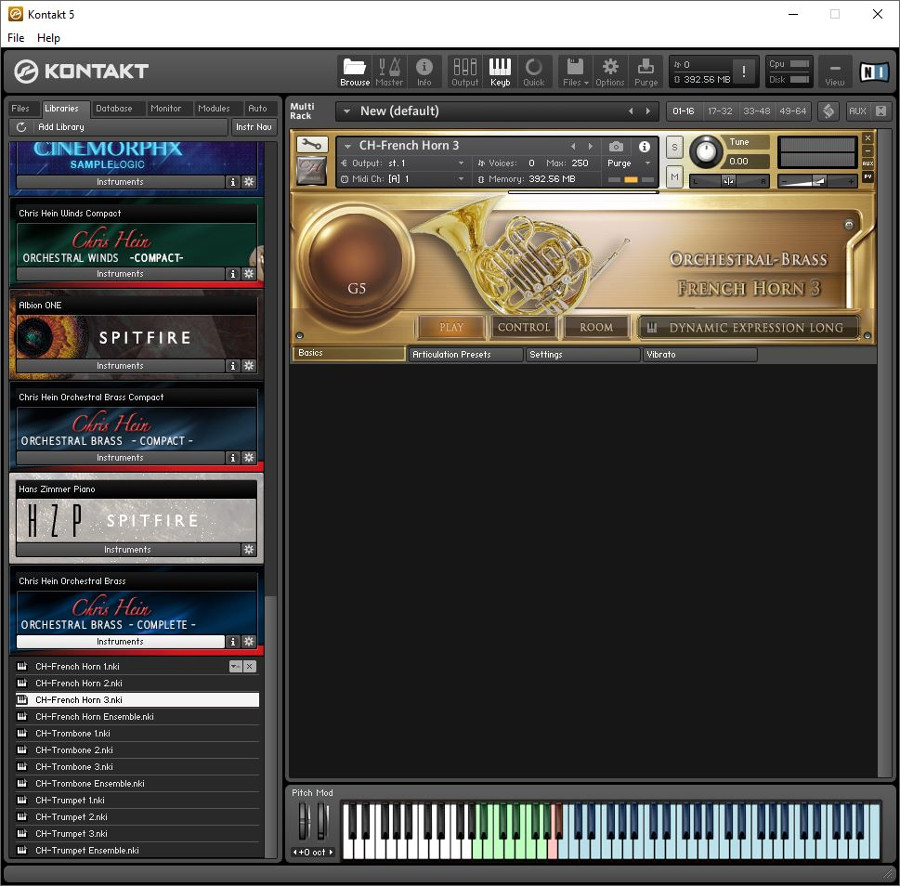
Task: Open Albion ONE library settings gear
Action: (x=249, y=366)
